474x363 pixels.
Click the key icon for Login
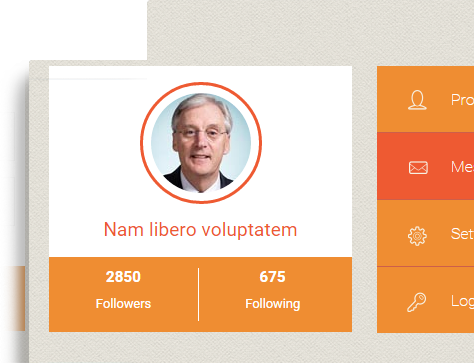417,302
